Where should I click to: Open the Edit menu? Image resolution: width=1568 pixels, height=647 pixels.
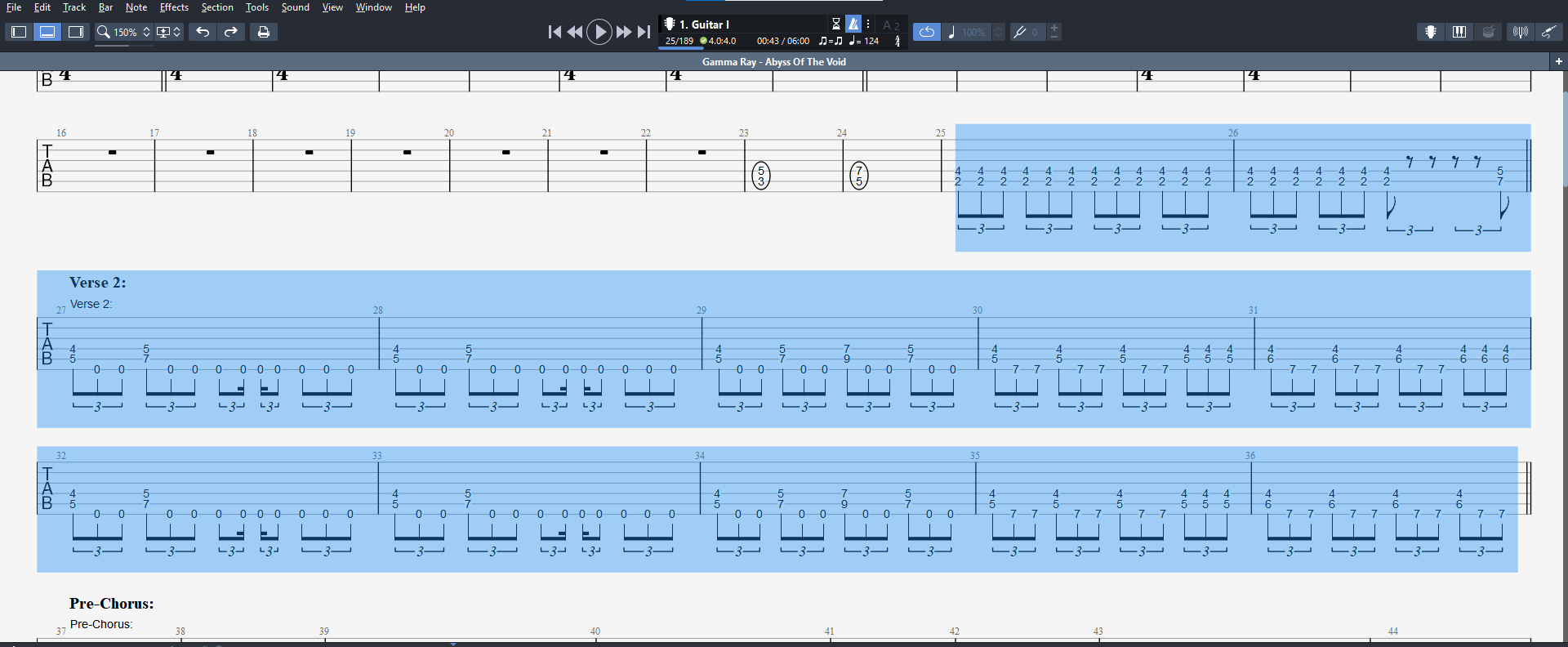[x=42, y=7]
